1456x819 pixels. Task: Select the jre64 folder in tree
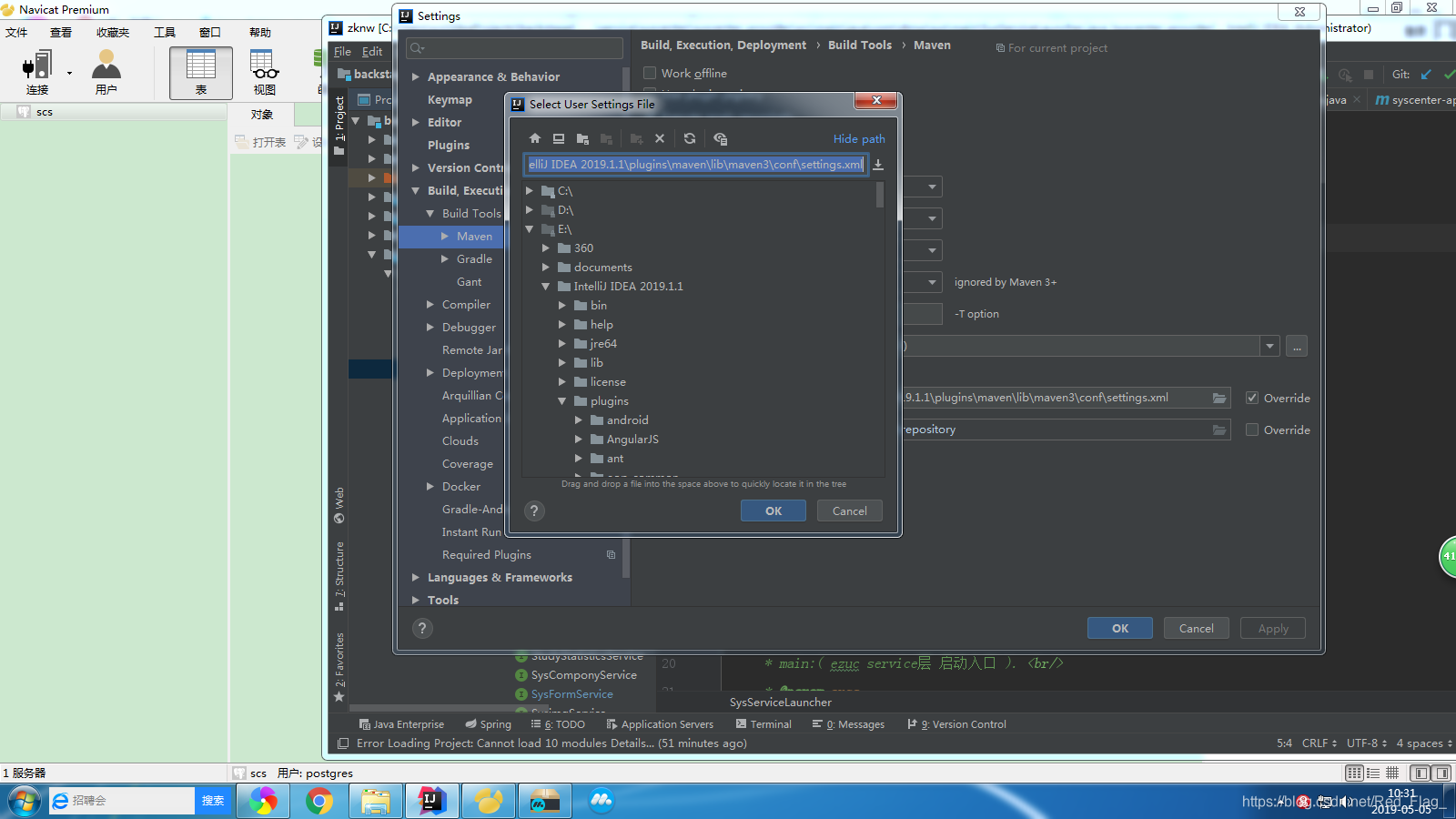point(602,344)
